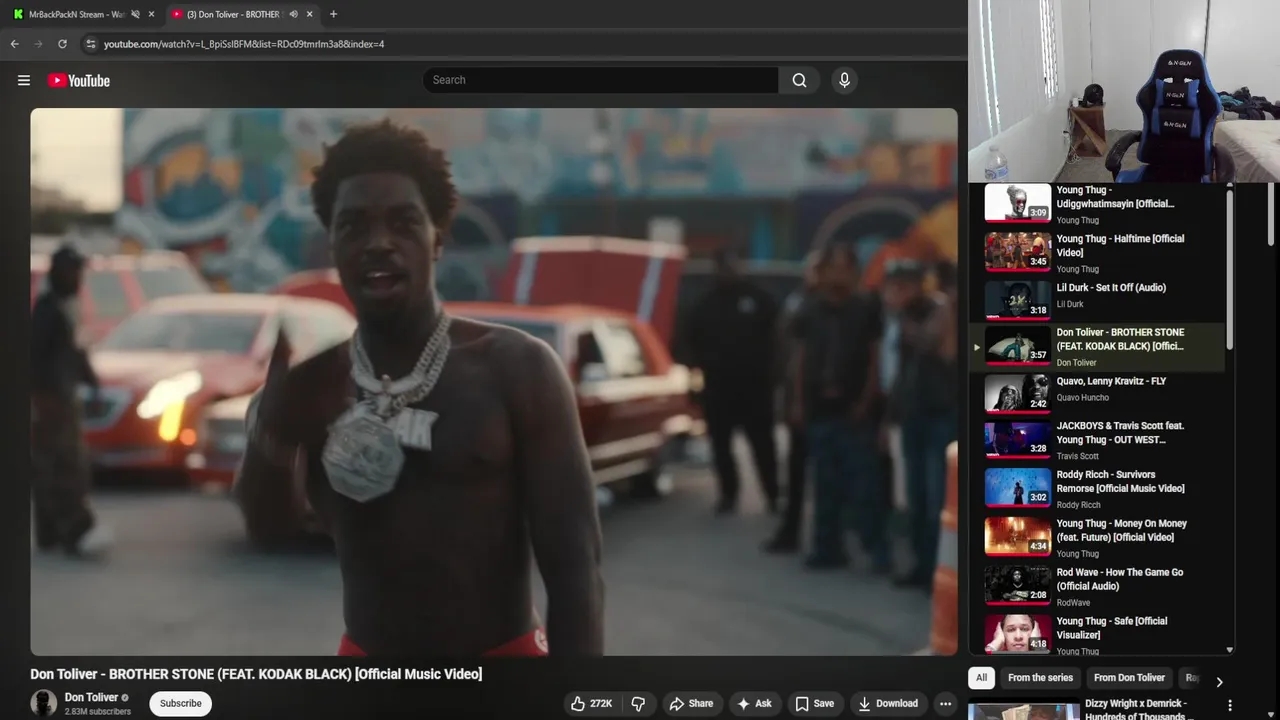This screenshot has width=1280, height=720.
Task: Focus the YouTube Search field
Action: (600, 80)
